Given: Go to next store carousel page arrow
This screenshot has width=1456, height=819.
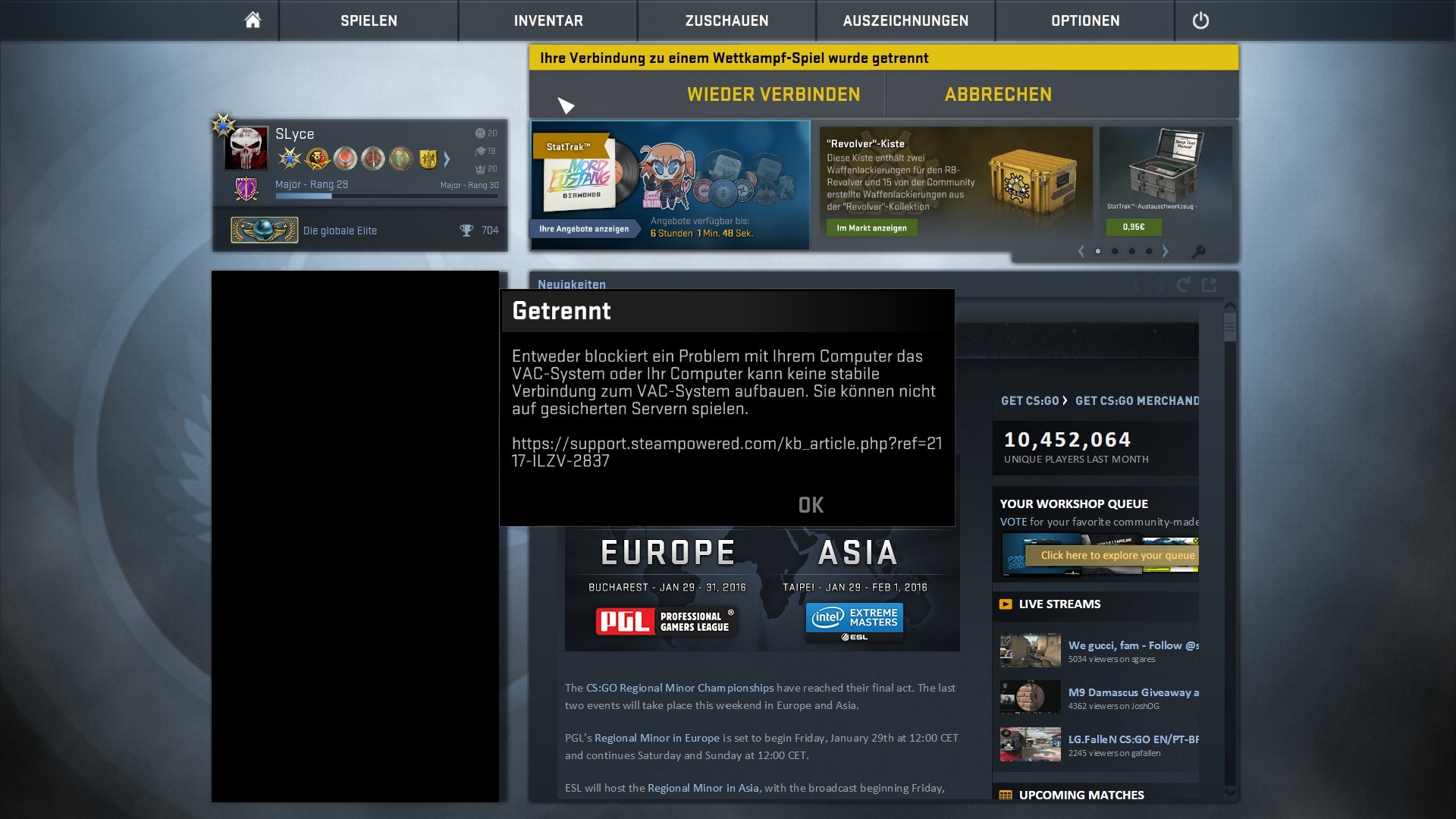Looking at the screenshot, I should click(1166, 251).
